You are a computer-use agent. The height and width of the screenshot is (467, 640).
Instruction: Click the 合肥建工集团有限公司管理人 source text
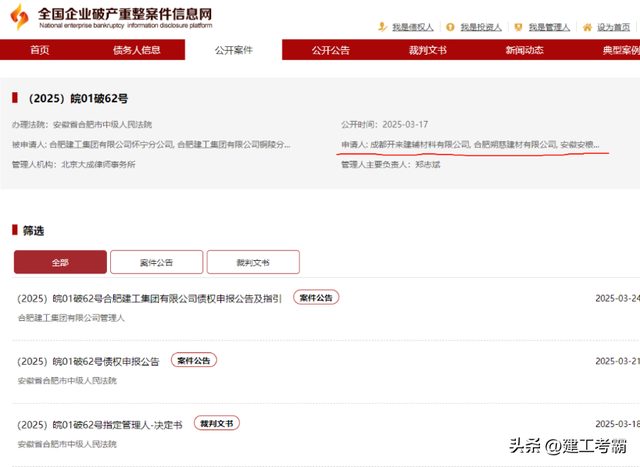(71, 318)
